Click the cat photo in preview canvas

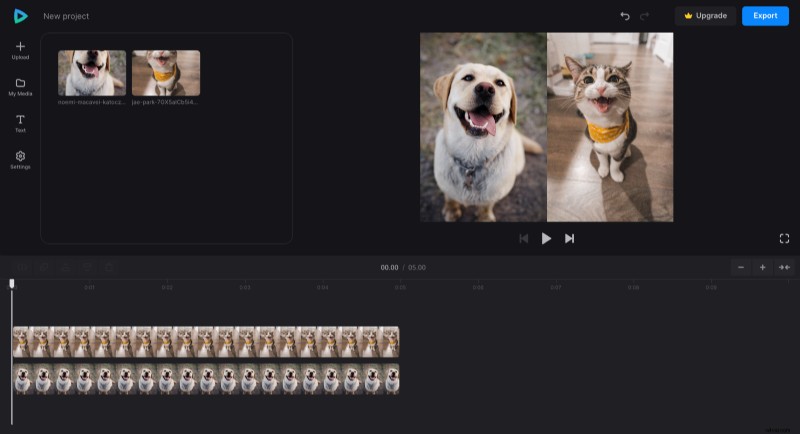tap(610, 127)
